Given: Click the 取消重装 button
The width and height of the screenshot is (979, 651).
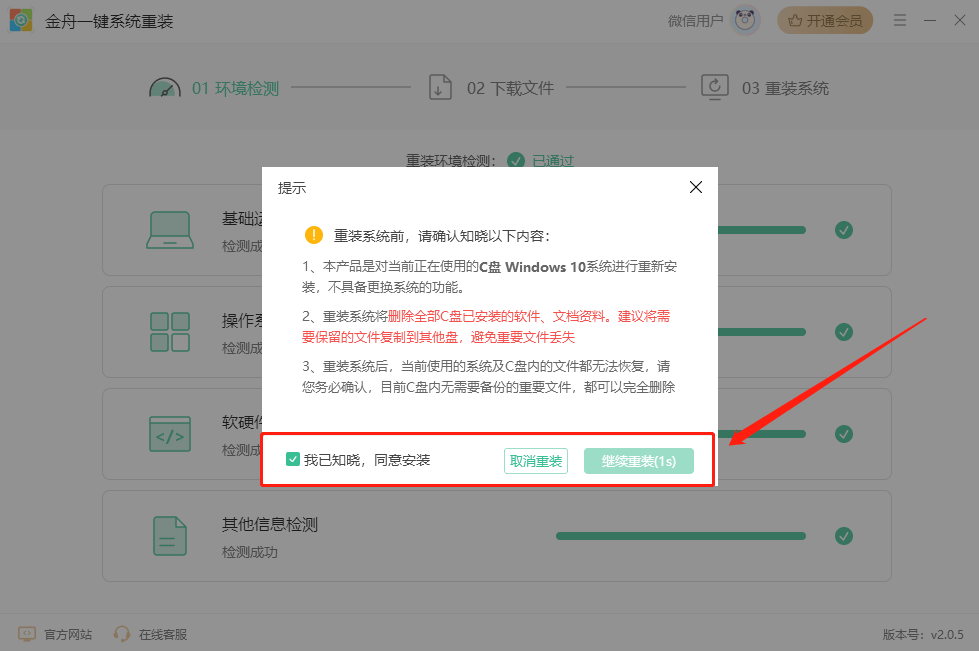Looking at the screenshot, I should (536, 461).
